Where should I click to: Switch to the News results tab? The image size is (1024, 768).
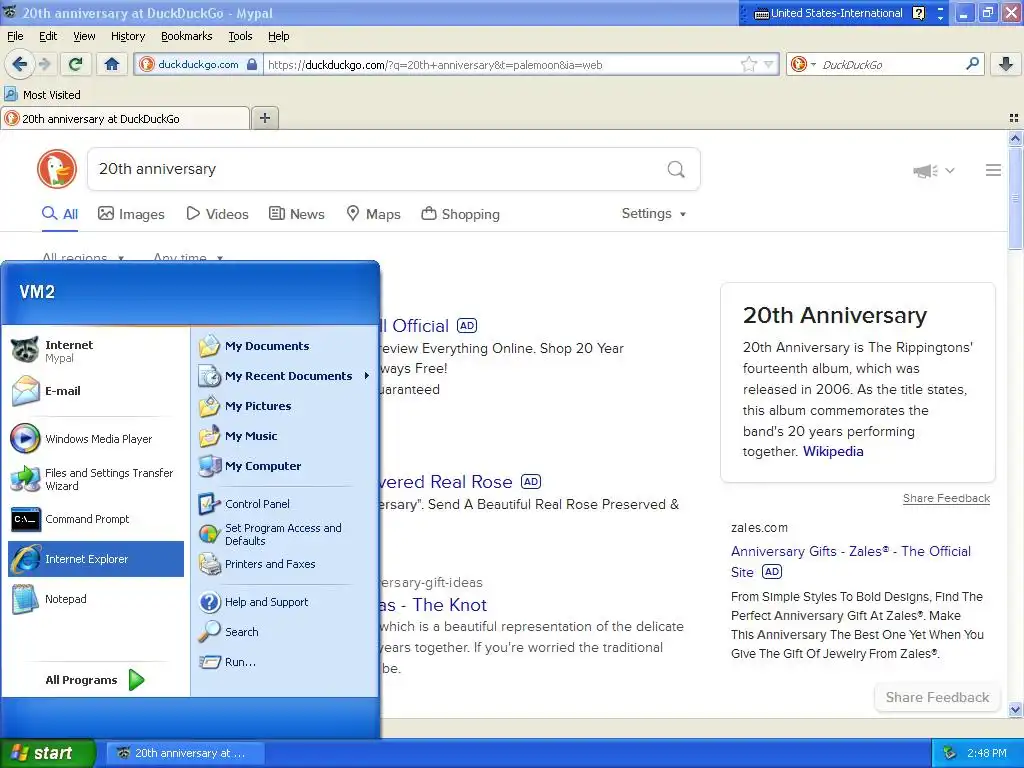click(x=296, y=214)
